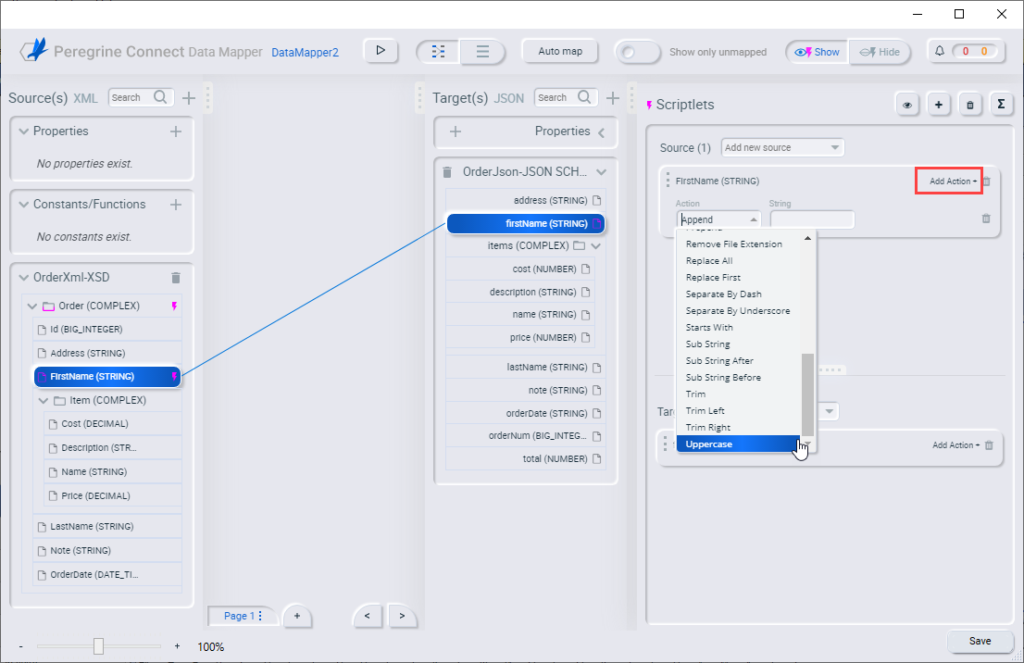Toggle scriptlet preview eye button

click(907, 104)
